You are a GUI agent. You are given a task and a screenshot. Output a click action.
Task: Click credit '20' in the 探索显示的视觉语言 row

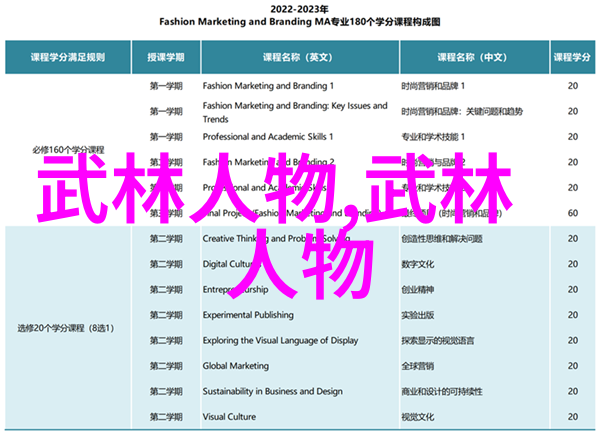click(x=573, y=340)
